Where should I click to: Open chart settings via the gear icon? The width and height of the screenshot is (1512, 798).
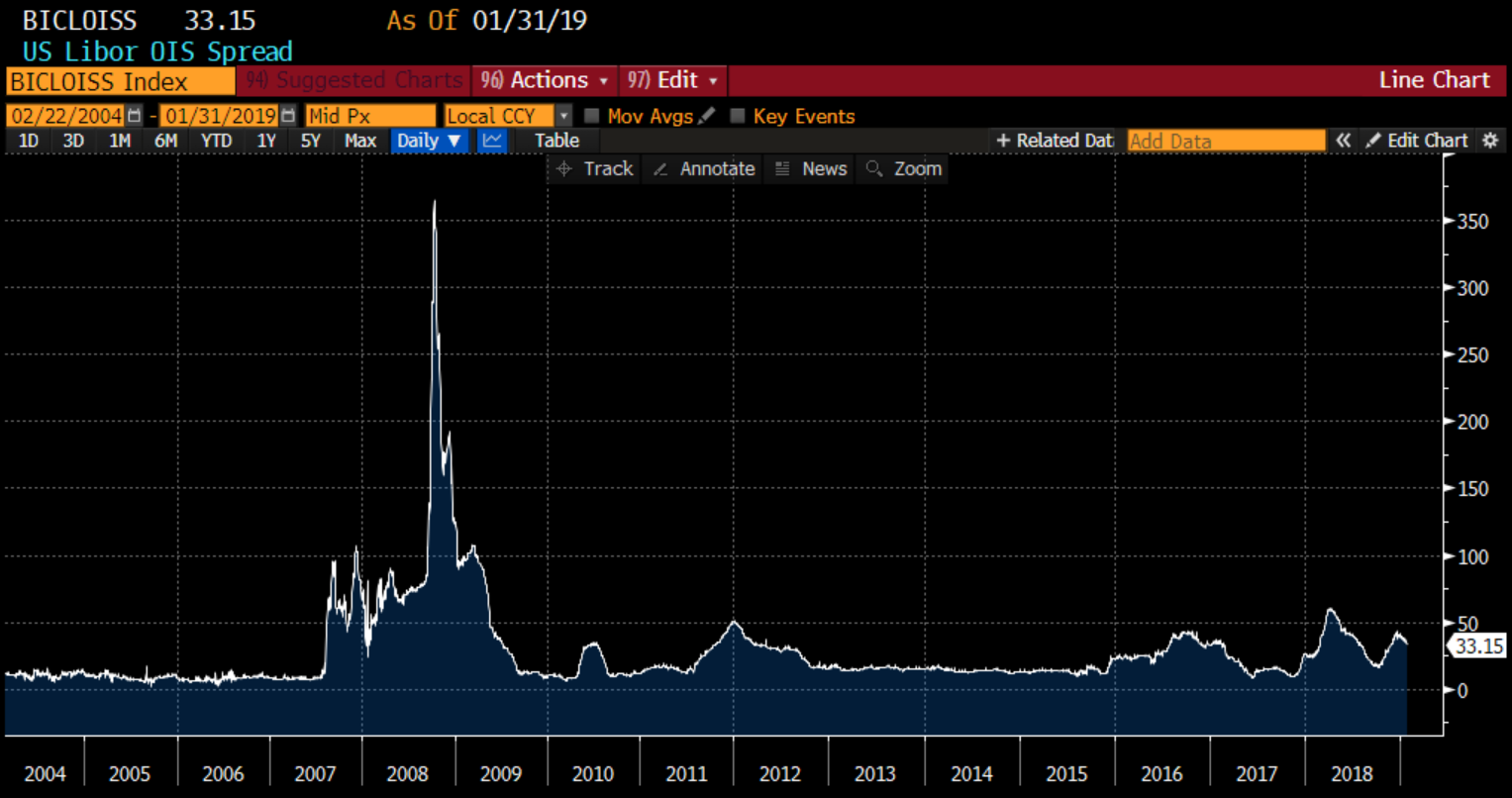click(x=1491, y=141)
